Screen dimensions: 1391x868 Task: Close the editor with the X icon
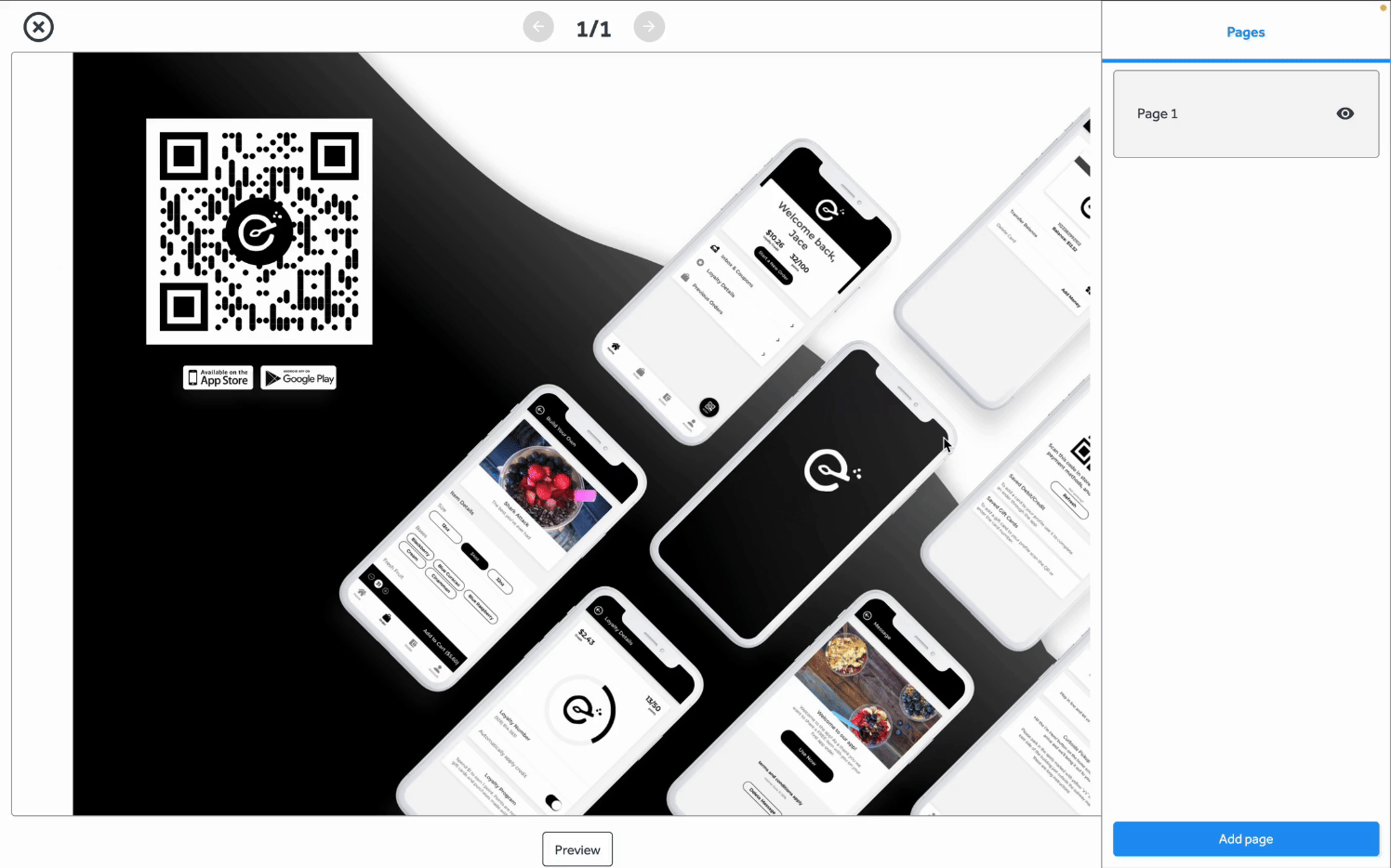tap(38, 27)
